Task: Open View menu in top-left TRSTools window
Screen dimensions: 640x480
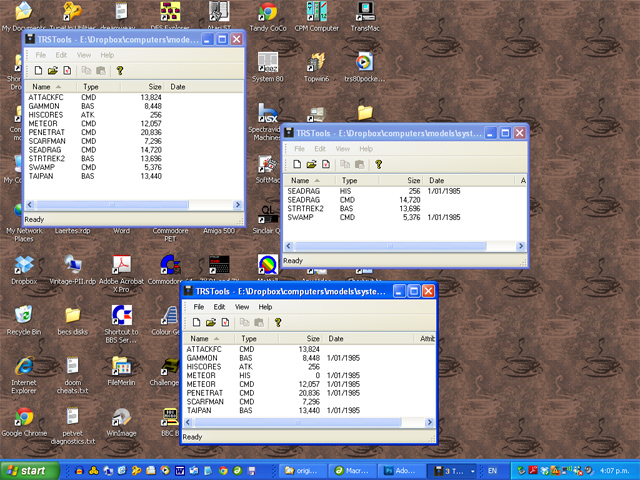Action: click(x=84, y=55)
